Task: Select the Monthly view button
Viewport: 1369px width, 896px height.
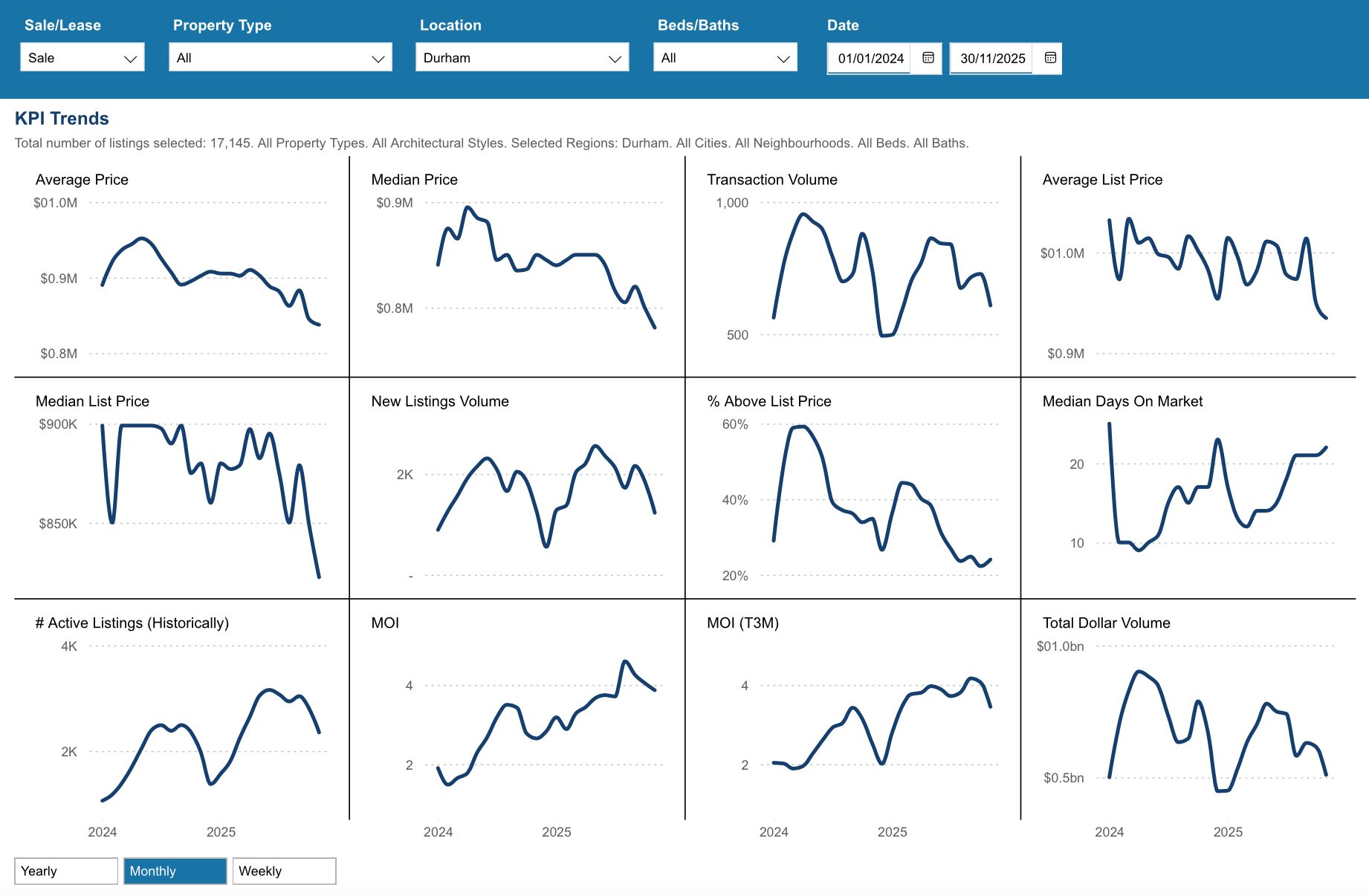Action: click(175, 871)
